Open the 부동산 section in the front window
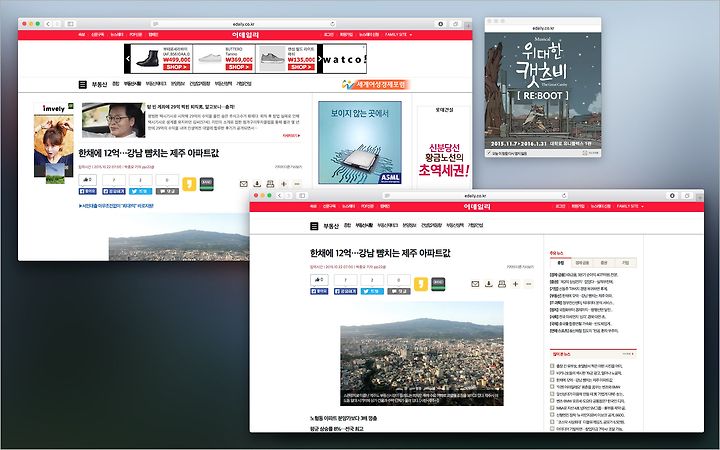 coord(331,226)
